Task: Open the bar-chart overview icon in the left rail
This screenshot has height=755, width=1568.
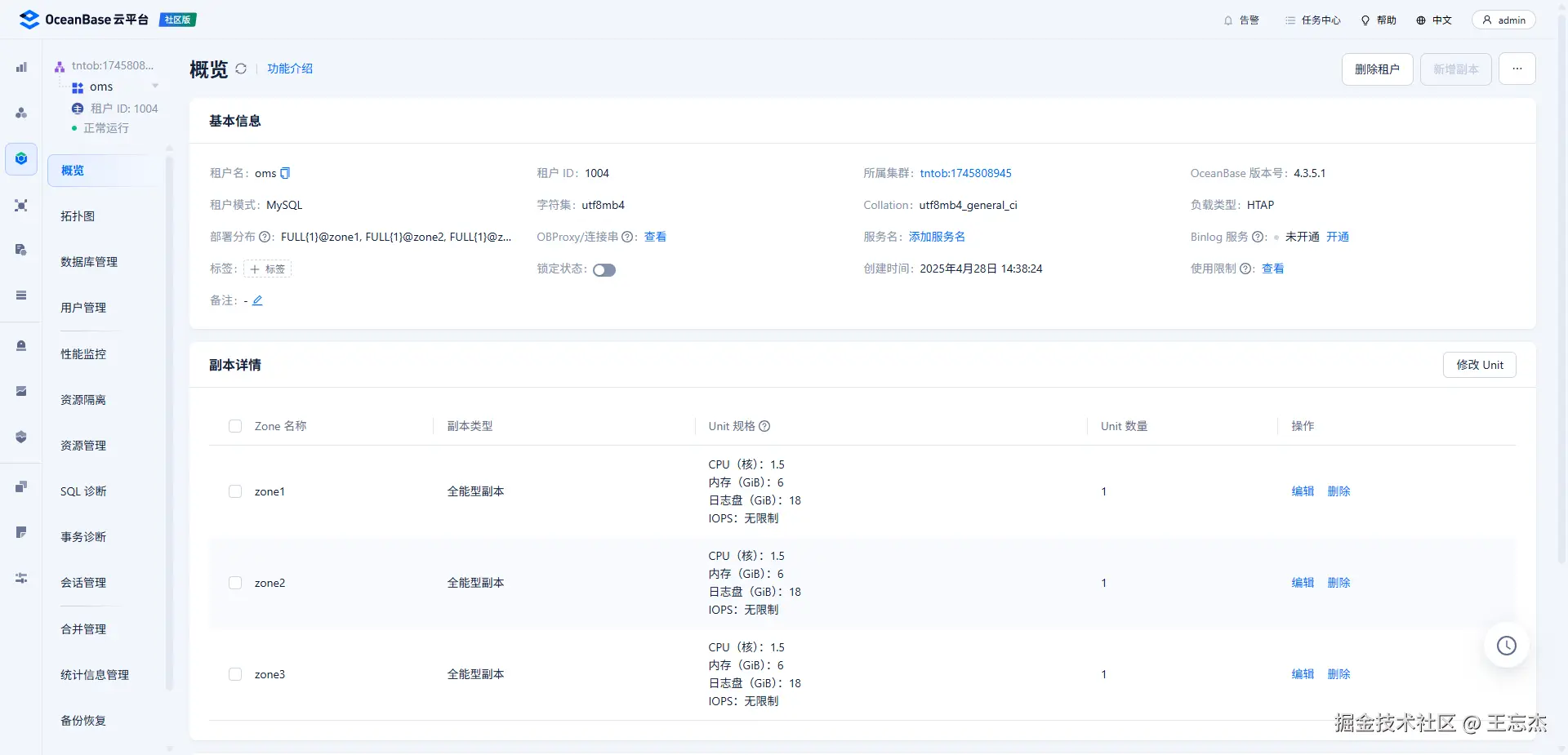Action: [21, 67]
